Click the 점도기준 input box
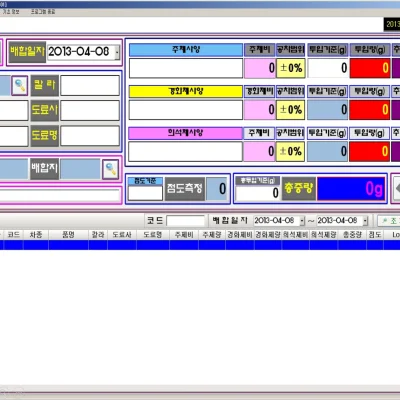Screen dimensions: 400x400 click(145, 193)
